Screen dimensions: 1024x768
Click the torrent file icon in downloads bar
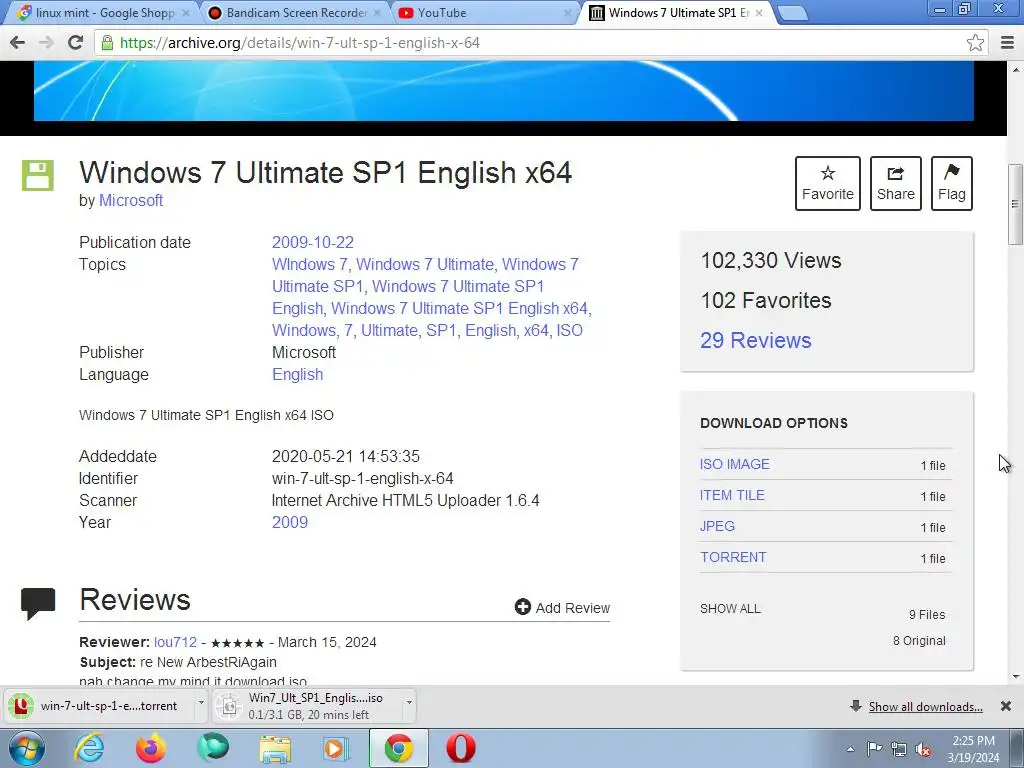pos(22,706)
